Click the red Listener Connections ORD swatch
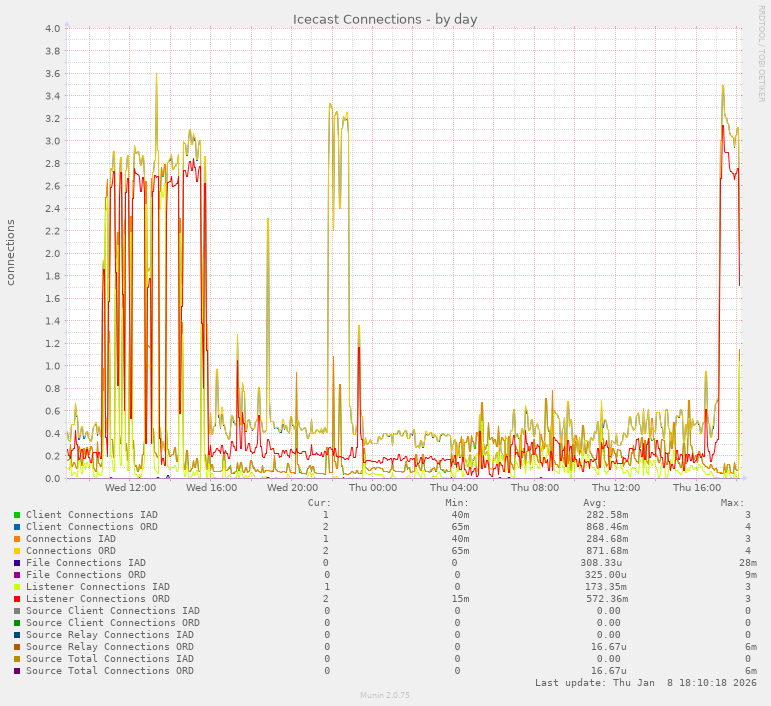The width and height of the screenshot is (771, 706). point(17,599)
